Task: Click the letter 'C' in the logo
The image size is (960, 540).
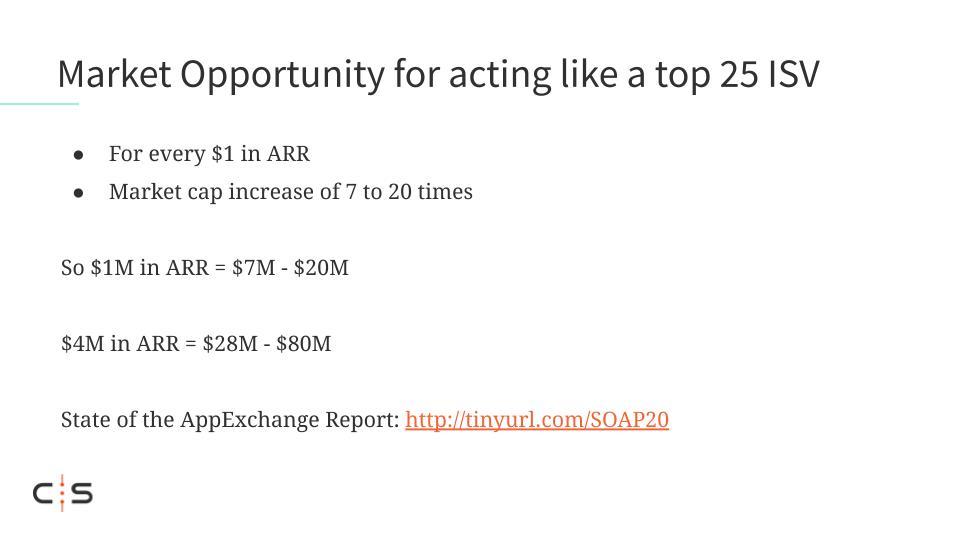Action: pos(43,493)
